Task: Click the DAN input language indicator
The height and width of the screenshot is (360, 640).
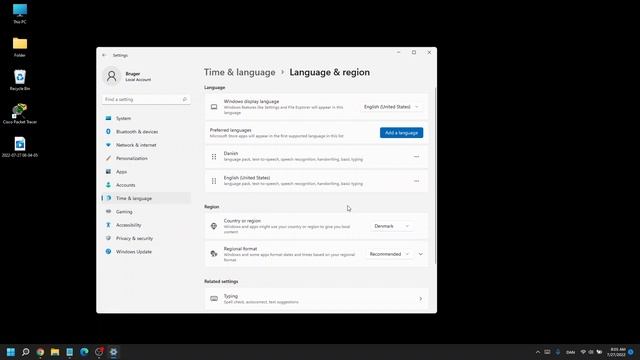Action: pos(571,352)
